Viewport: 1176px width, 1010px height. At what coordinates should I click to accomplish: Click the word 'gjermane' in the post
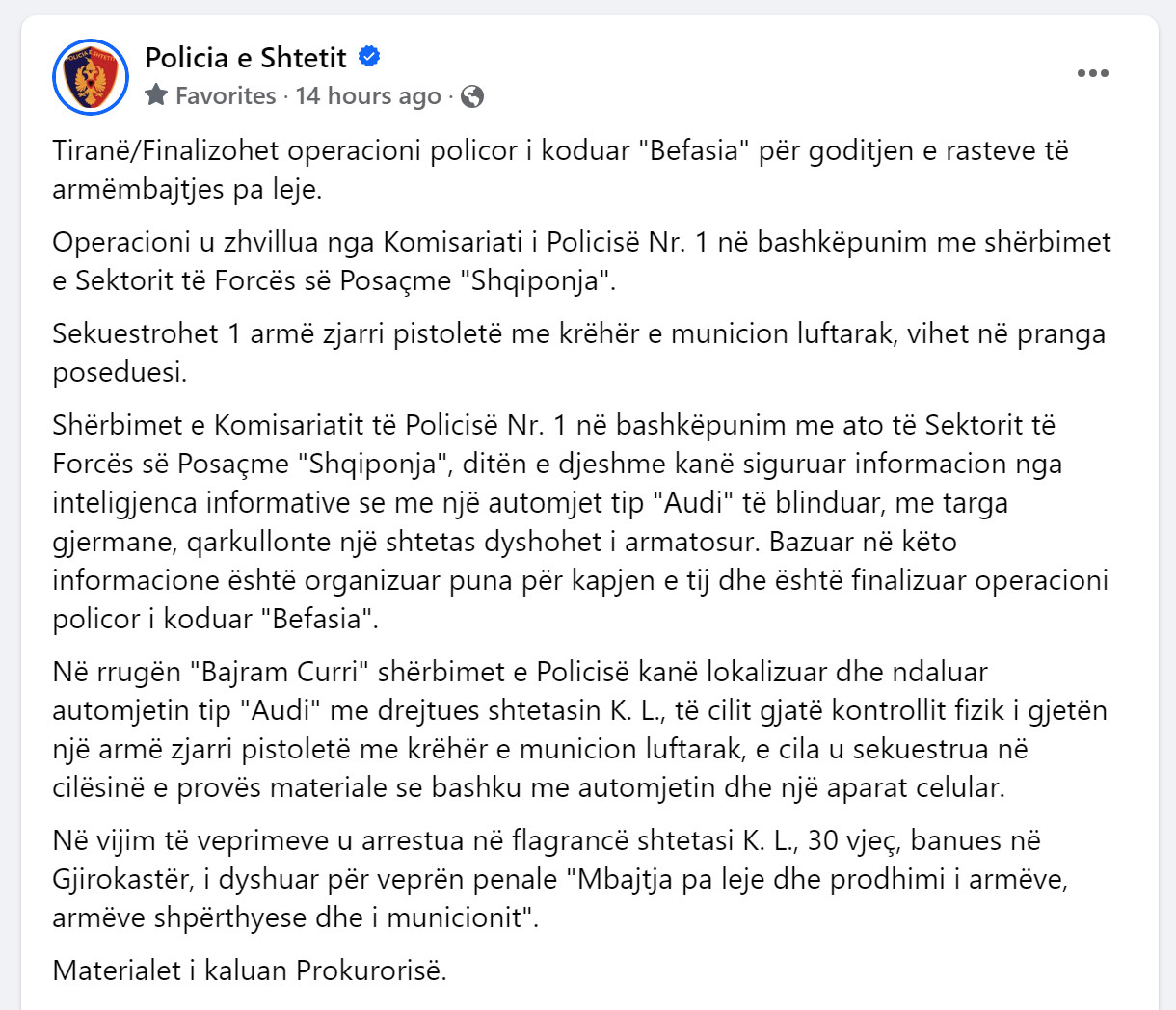point(112,542)
